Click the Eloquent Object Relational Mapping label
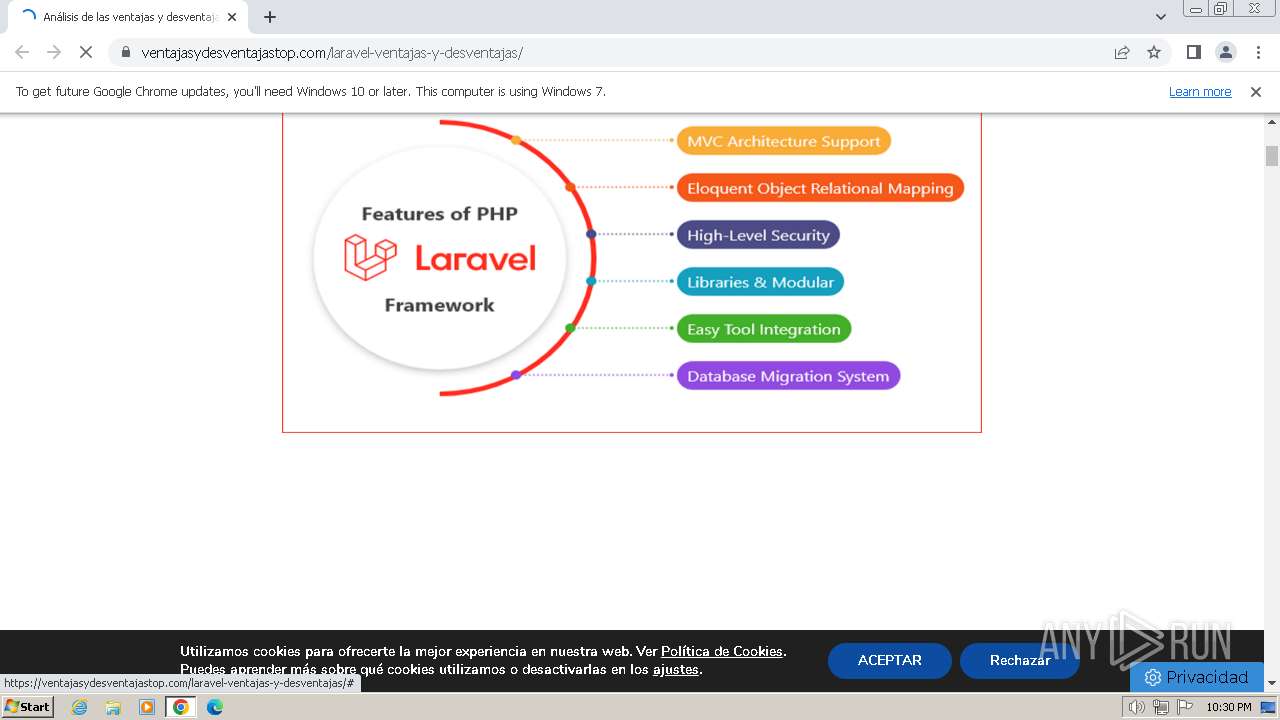1280x720 pixels. click(x=820, y=188)
